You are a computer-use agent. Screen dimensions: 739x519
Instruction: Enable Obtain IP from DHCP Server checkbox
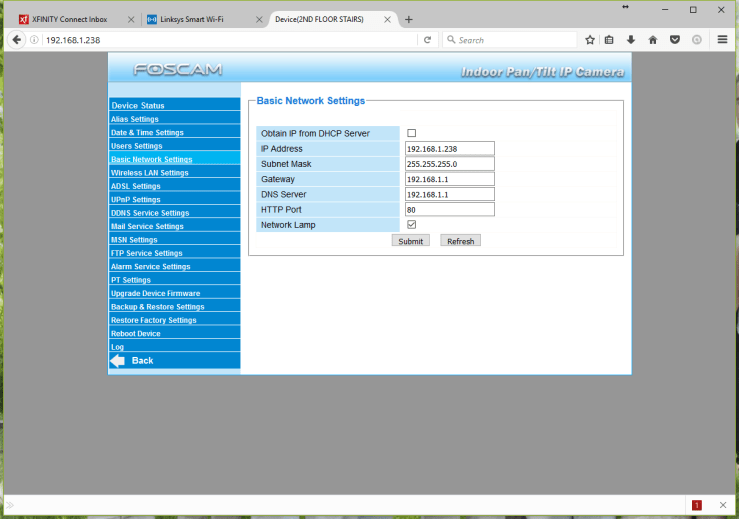(x=411, y=133)
